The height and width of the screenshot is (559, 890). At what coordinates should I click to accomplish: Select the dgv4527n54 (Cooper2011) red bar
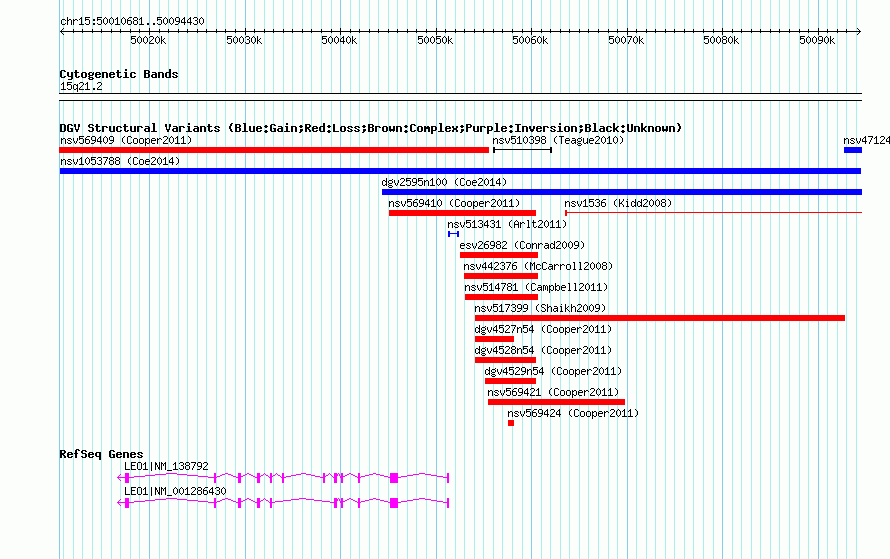click(x=494, y=339)
